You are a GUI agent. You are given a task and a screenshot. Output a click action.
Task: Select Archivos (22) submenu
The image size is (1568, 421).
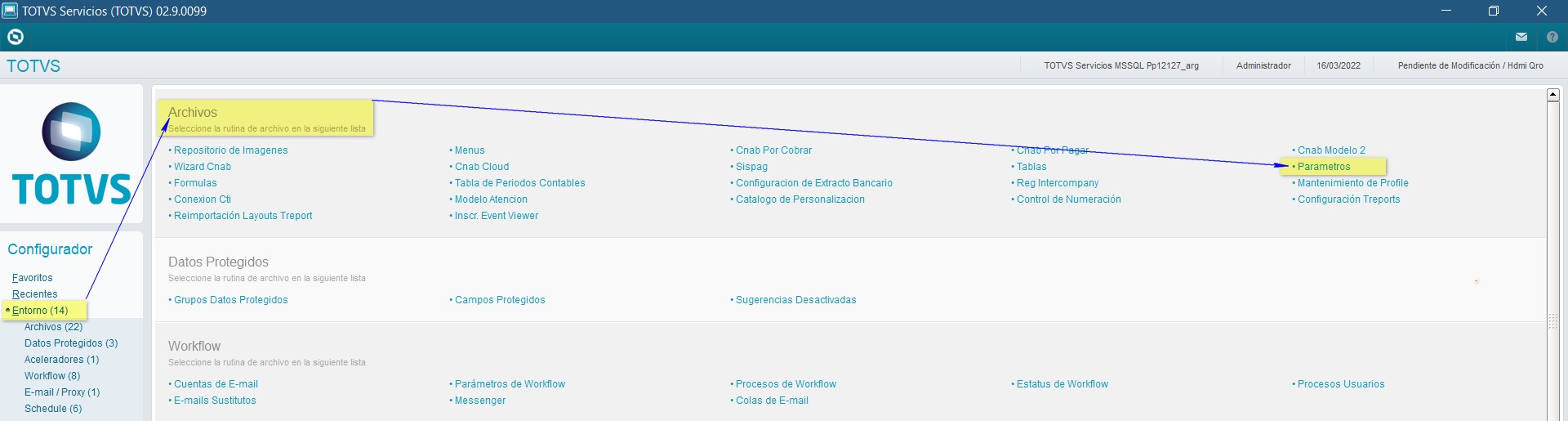(x=53, y=327)
